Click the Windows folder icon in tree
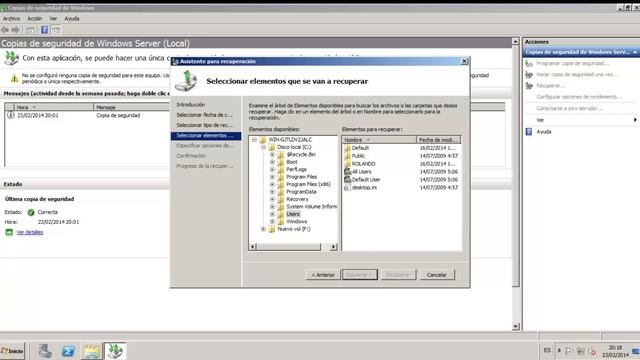640x360 pixels. [x=281, y=221]
